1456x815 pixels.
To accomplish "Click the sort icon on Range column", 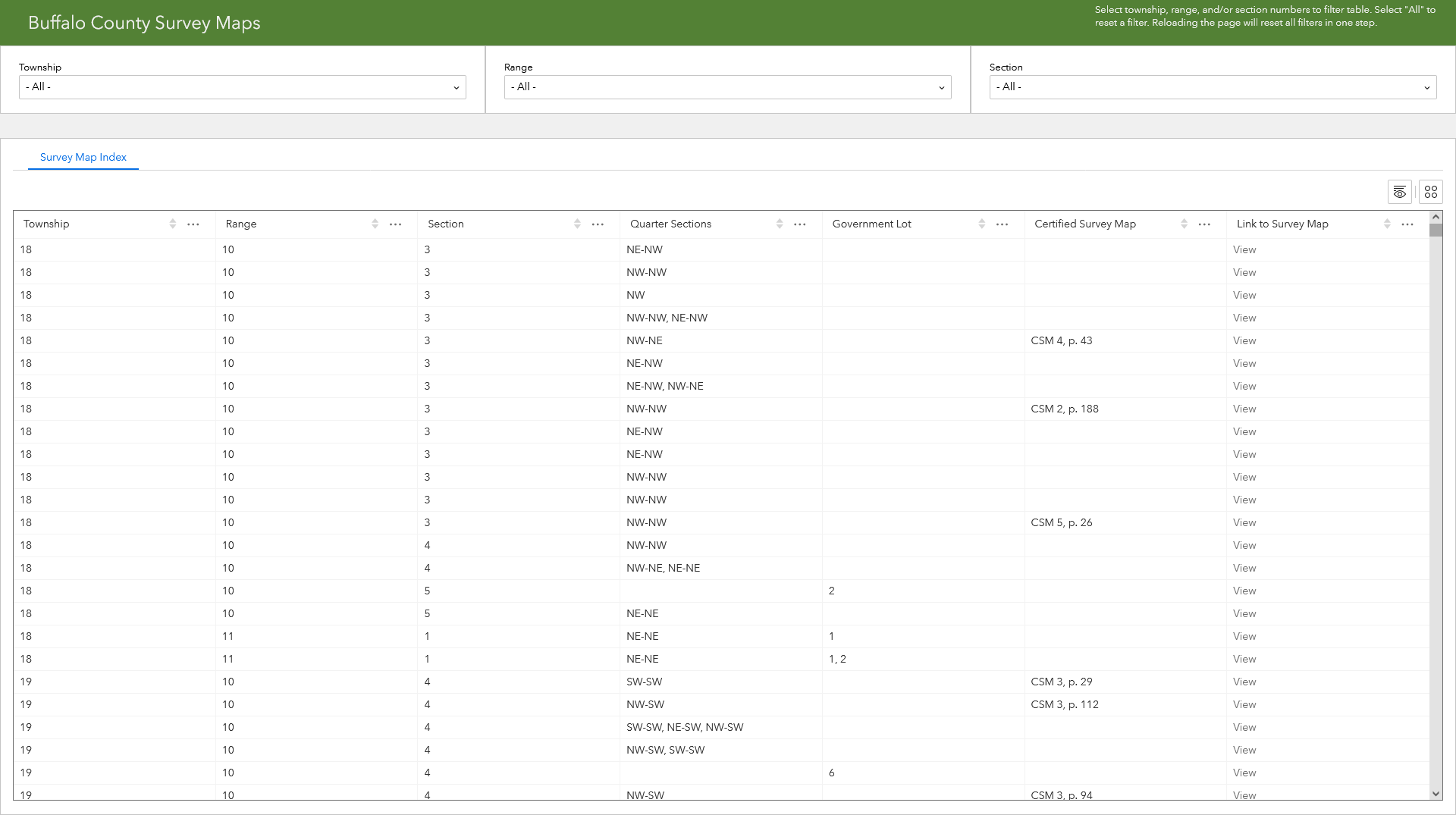I will click(x=375, y=224).
